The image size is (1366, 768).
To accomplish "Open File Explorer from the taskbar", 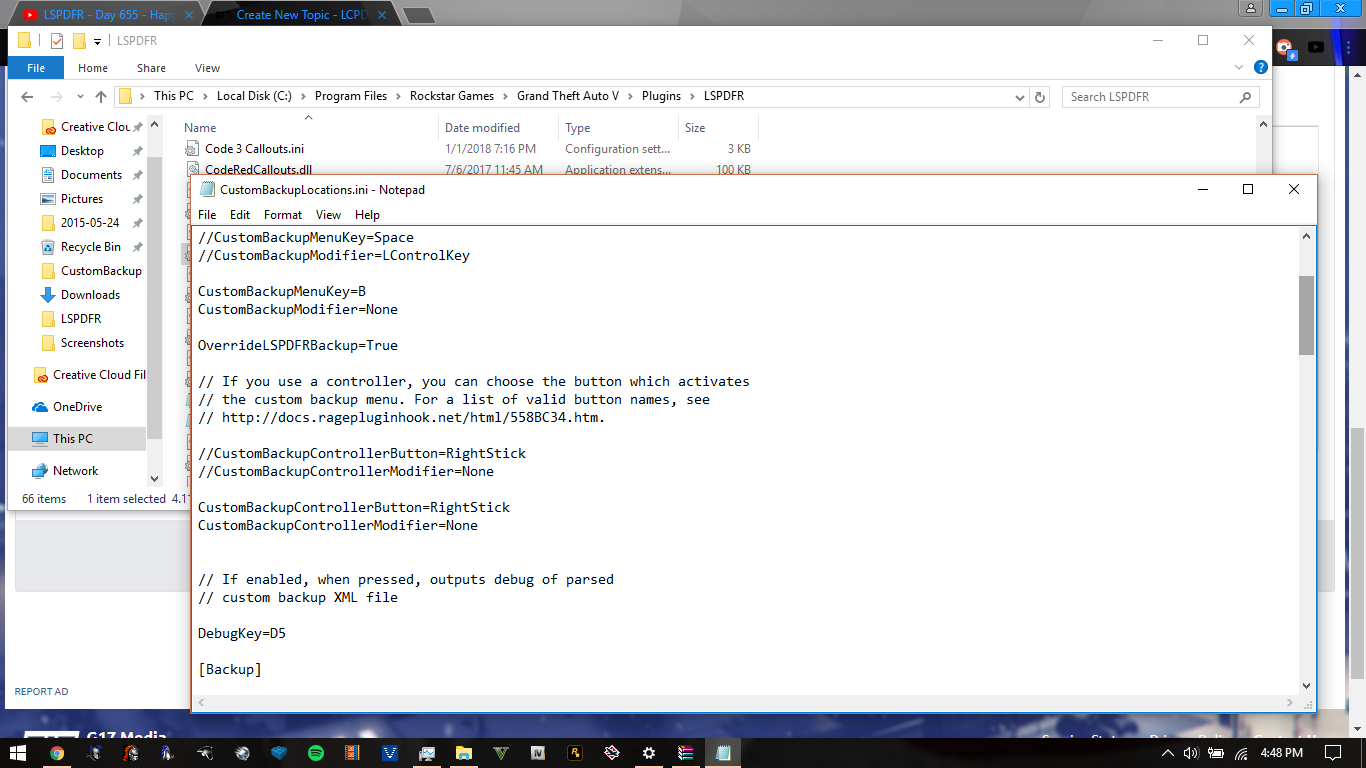I will (464, 753).
